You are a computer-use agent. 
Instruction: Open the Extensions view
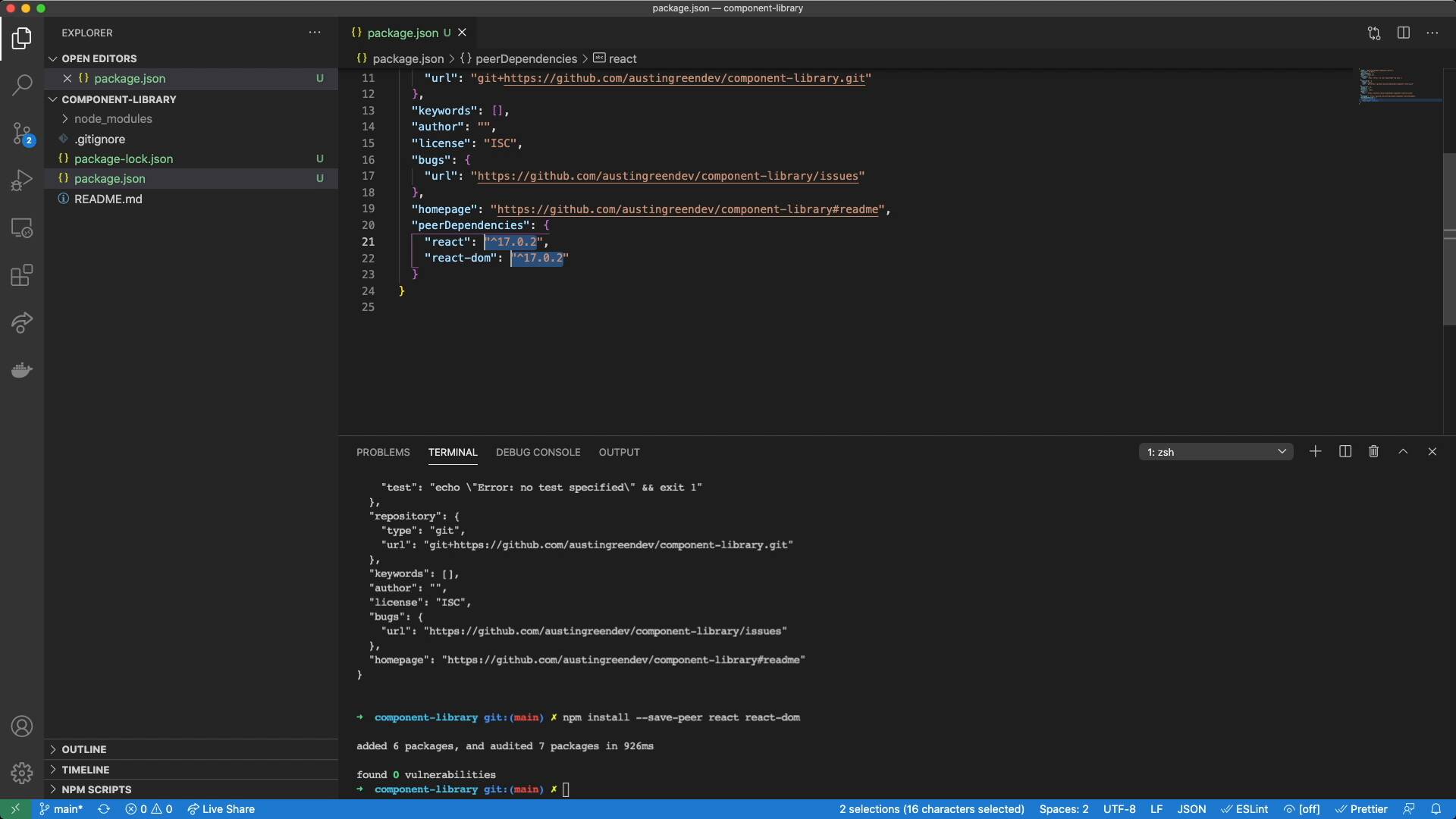pyautogui.click(x=22, y=275)
